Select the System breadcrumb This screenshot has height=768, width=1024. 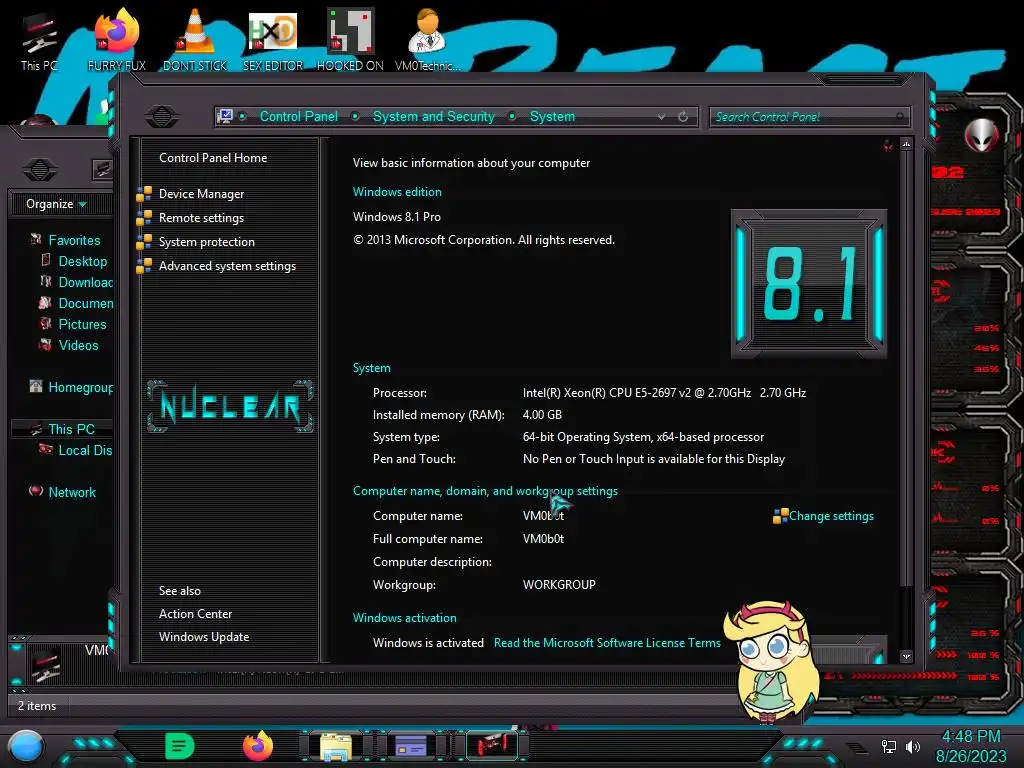point(552,116)
